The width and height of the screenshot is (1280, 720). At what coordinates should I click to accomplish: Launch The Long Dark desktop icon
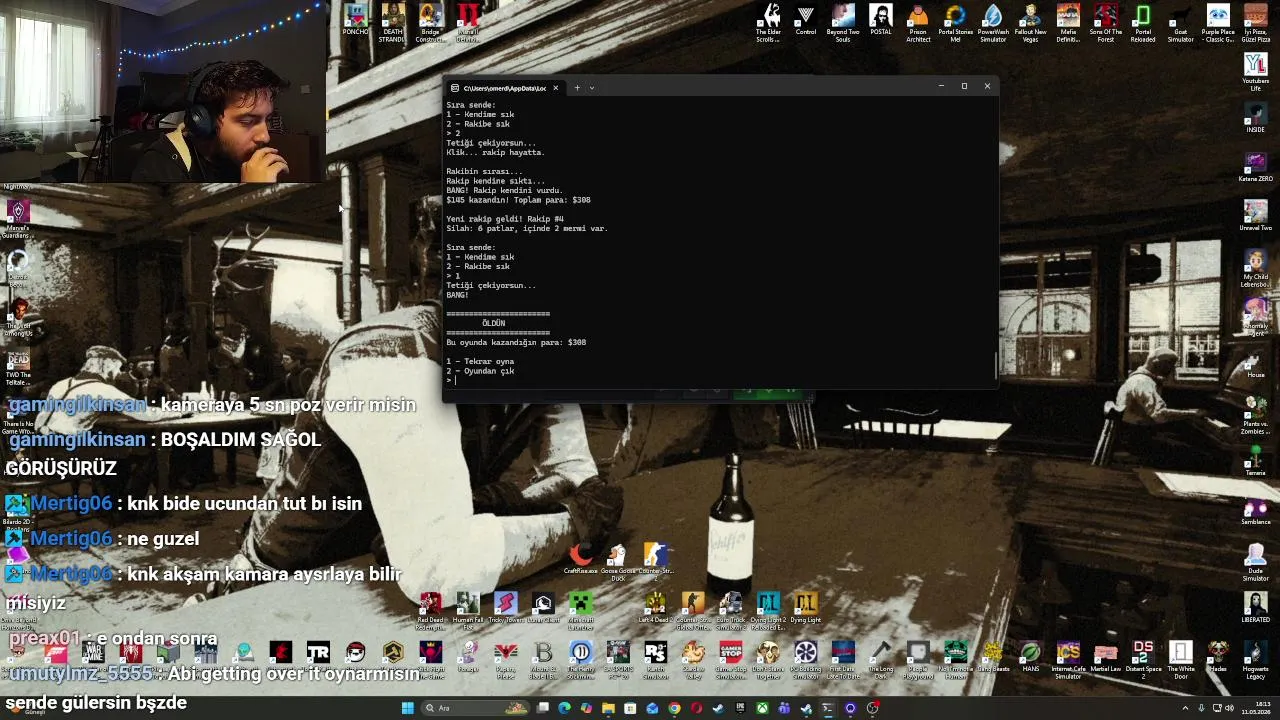coord(880,660)
